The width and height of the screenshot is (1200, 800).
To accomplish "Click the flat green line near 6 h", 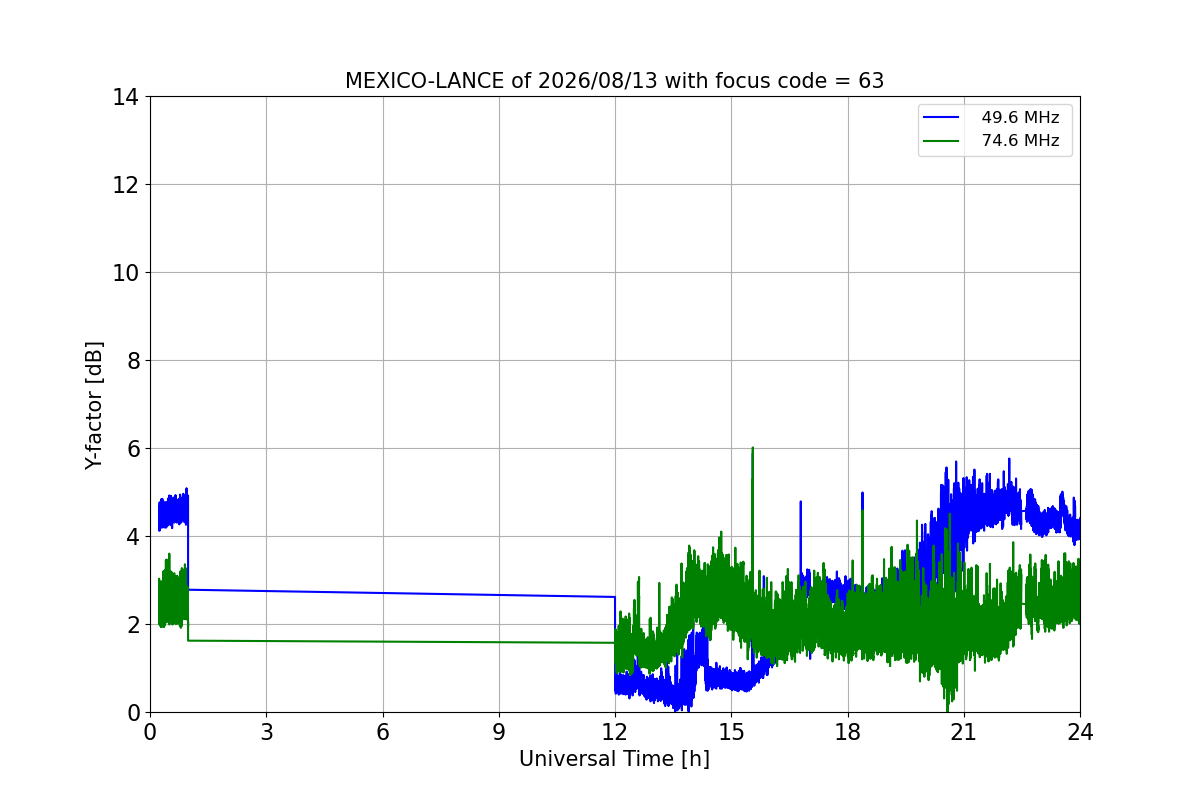I will tap(382, 642).
